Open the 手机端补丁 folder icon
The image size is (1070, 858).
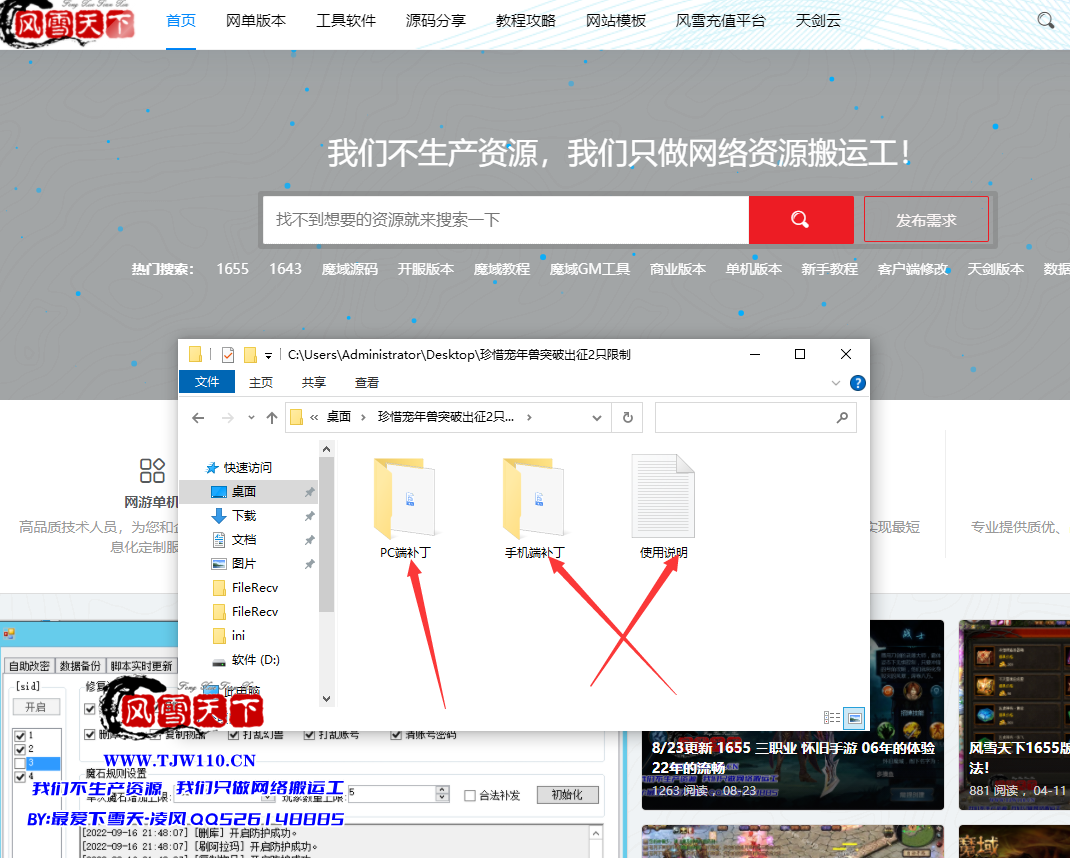click(534, 498)
